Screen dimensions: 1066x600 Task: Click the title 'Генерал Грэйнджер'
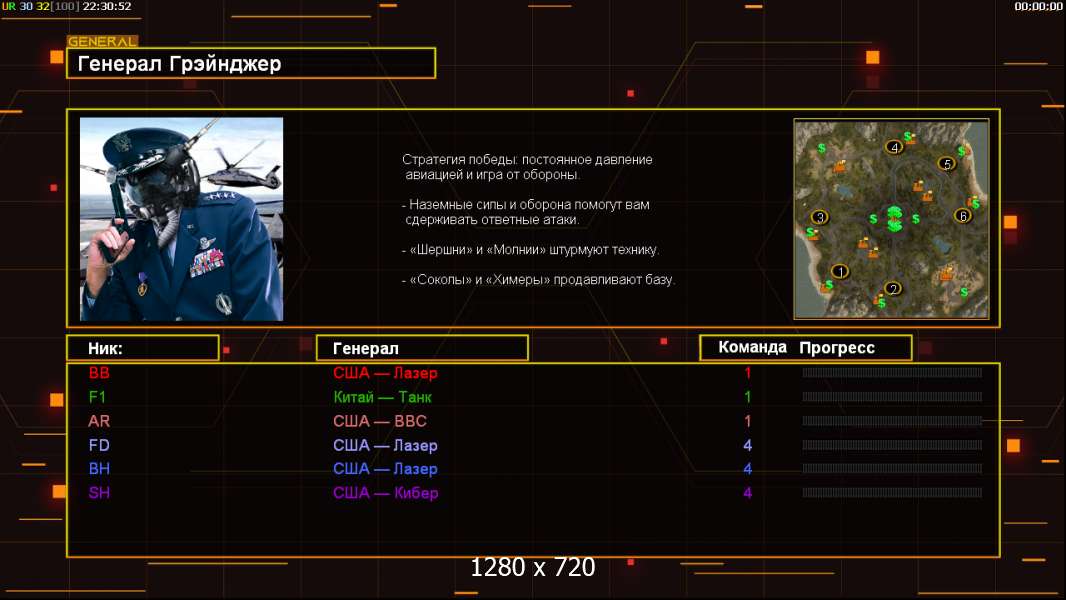[179, 63]
